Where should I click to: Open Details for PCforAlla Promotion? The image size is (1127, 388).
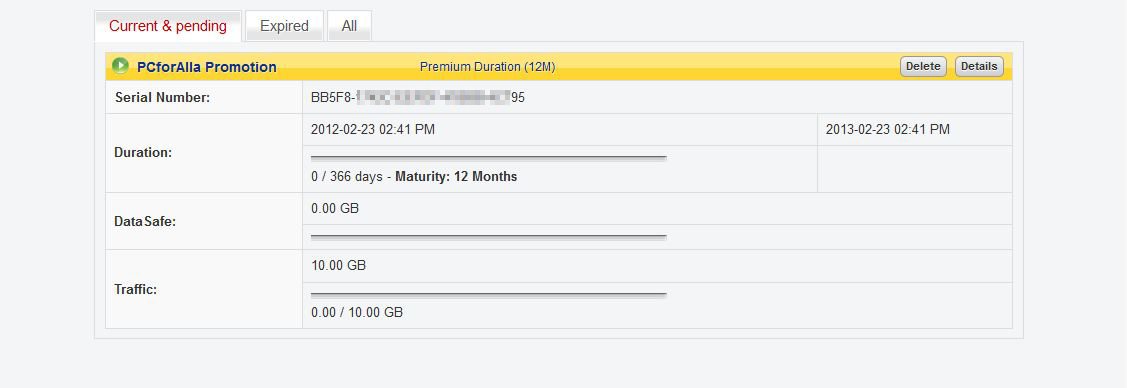tap(979, 66)
